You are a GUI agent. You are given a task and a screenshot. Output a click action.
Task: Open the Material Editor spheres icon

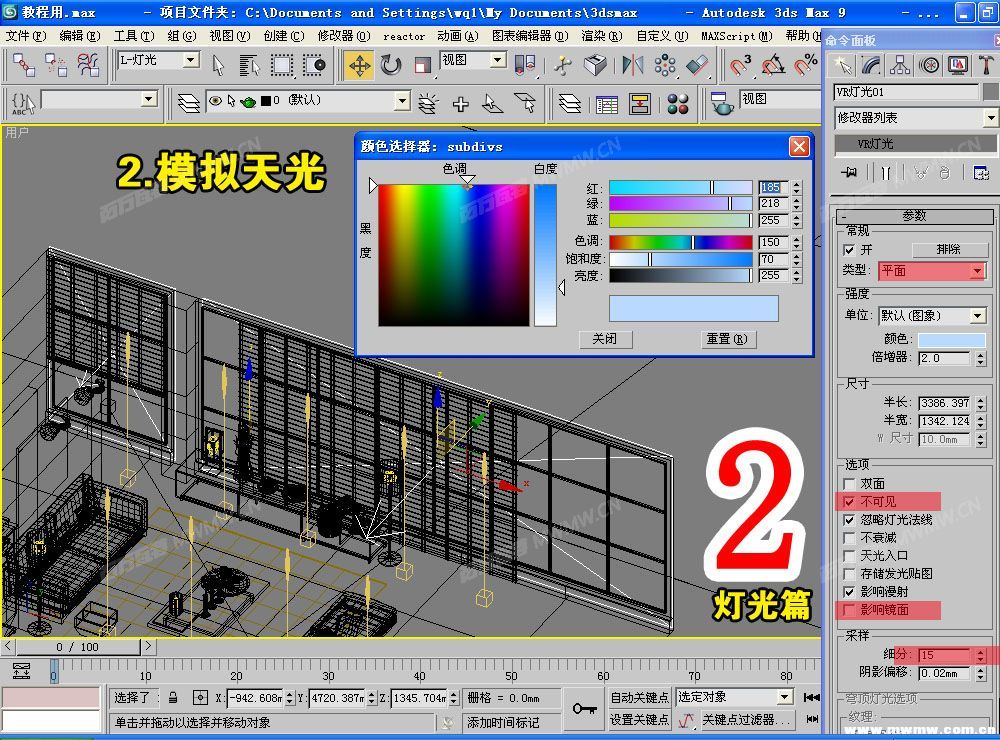click(x=678, y=103)
